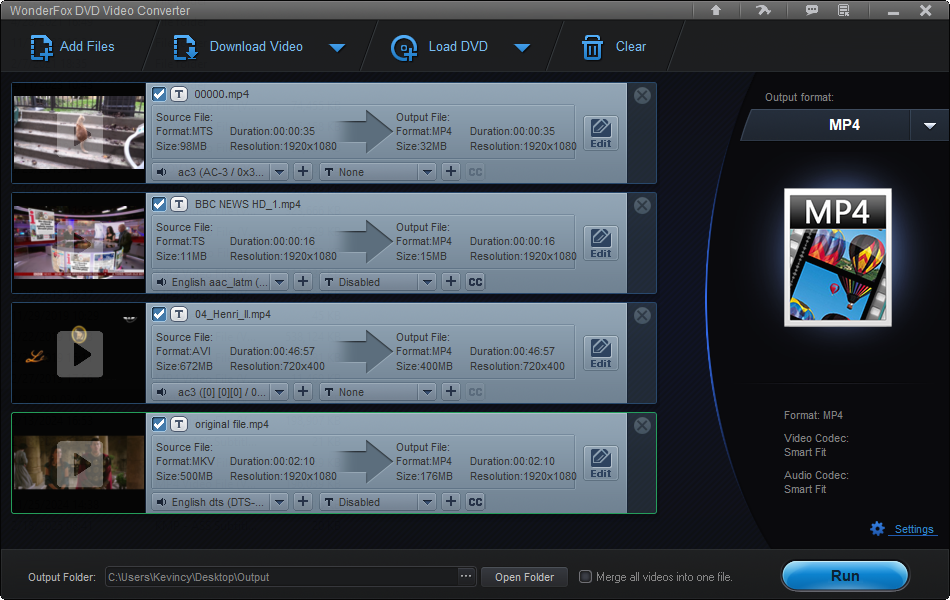Click the Load DVD disc icon
This screenshot has height=600, width=950.
pos(404,48)
